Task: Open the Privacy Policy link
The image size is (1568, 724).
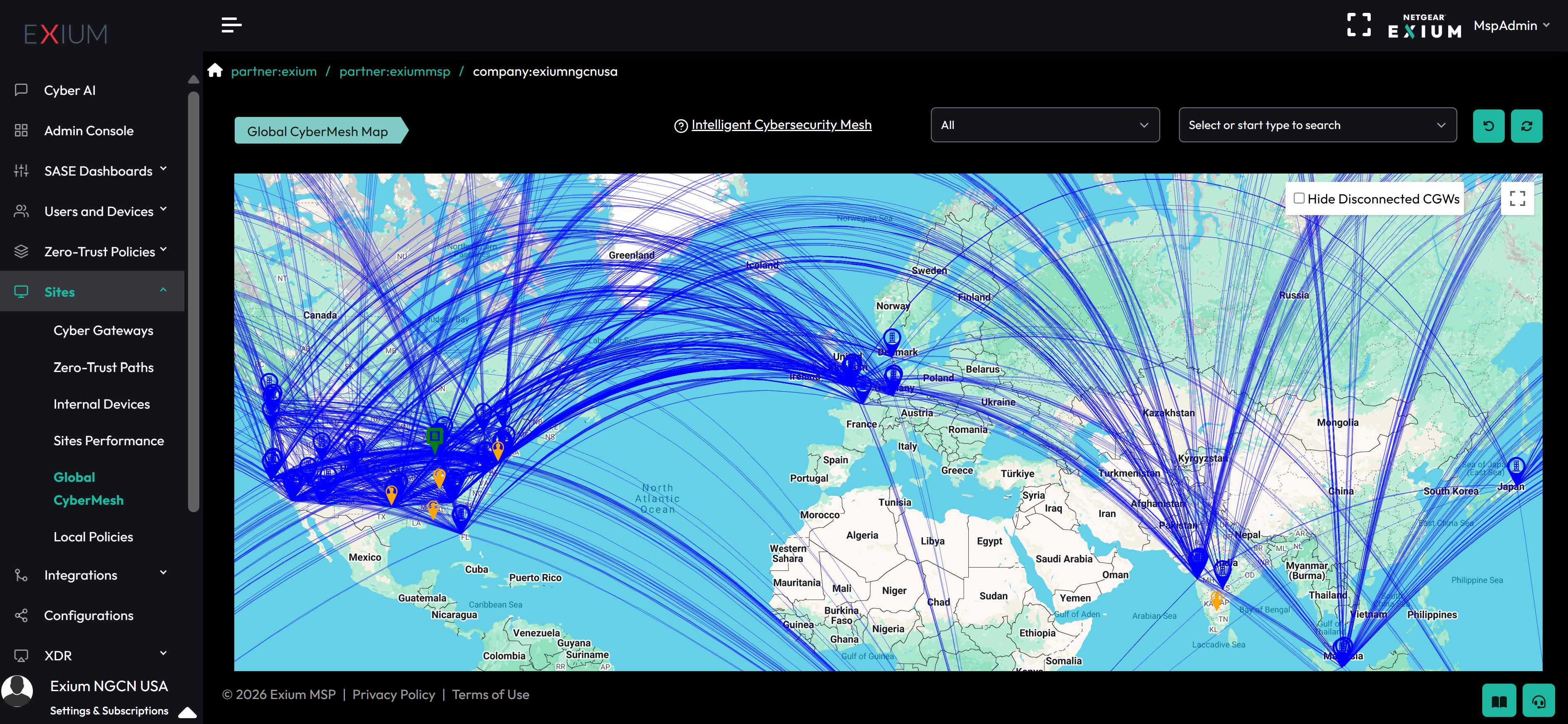Action: (x=393, y=694)
